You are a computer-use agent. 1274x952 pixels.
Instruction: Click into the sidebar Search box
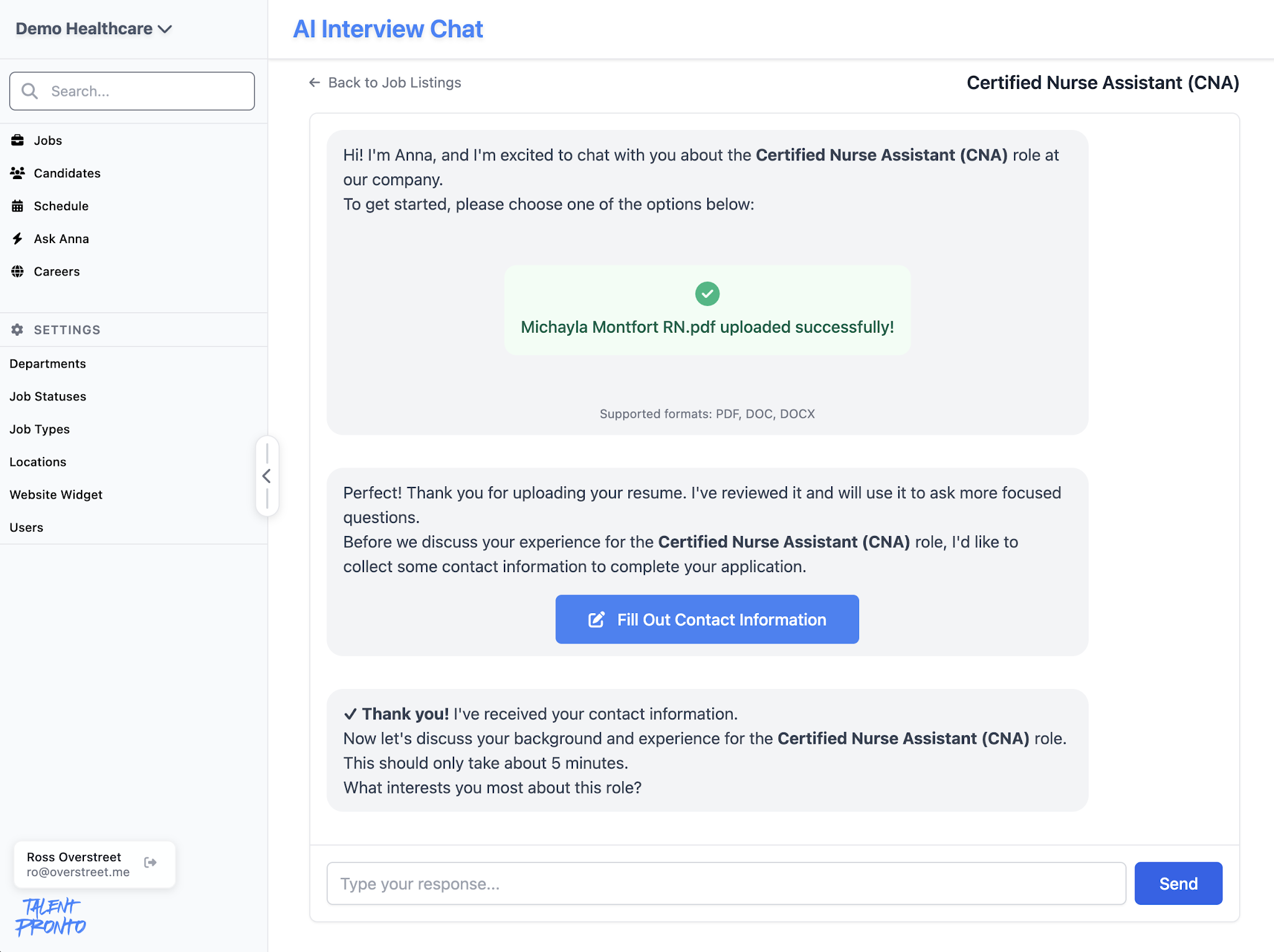(x=143, y=91)
